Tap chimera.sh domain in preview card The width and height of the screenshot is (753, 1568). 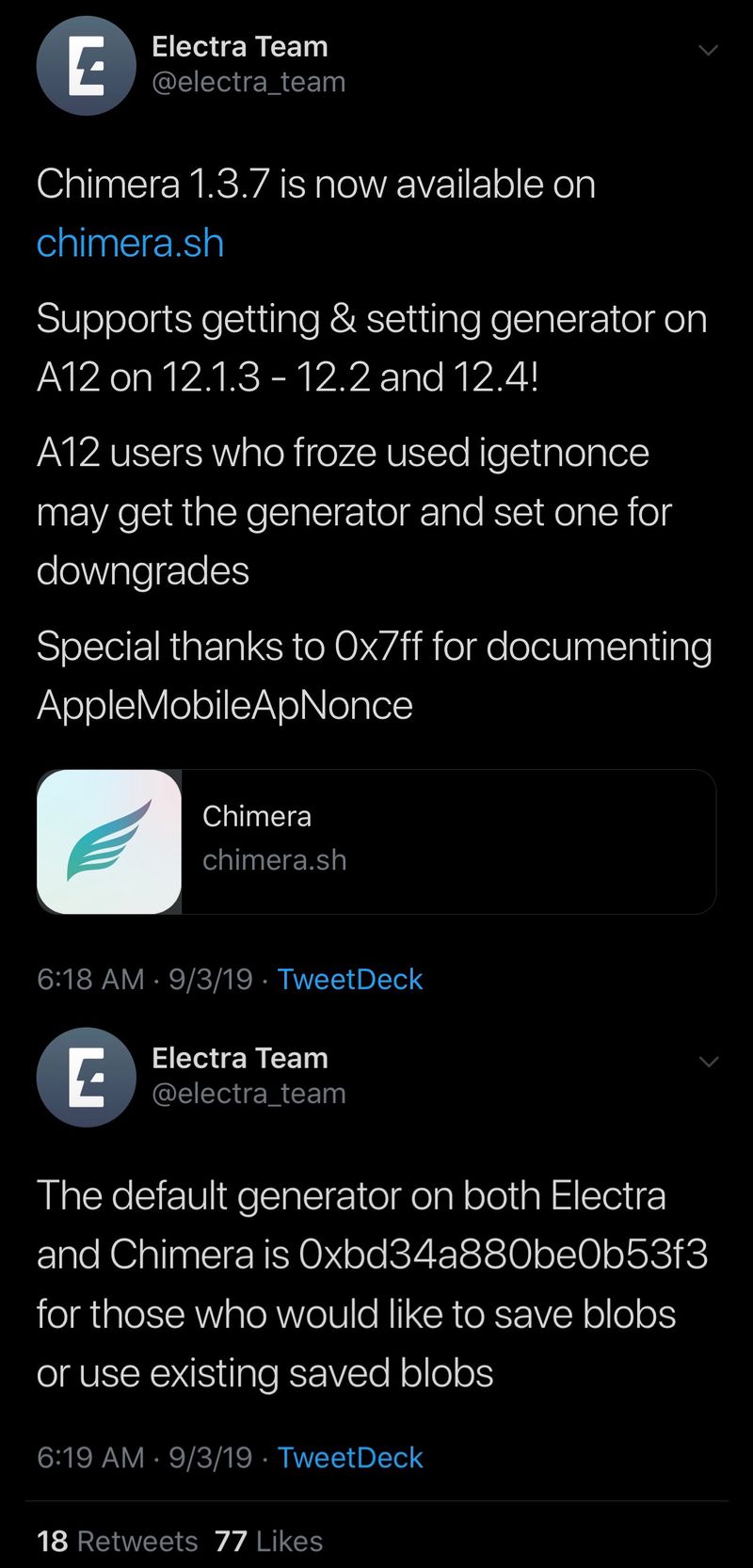(x=274, y=859)
